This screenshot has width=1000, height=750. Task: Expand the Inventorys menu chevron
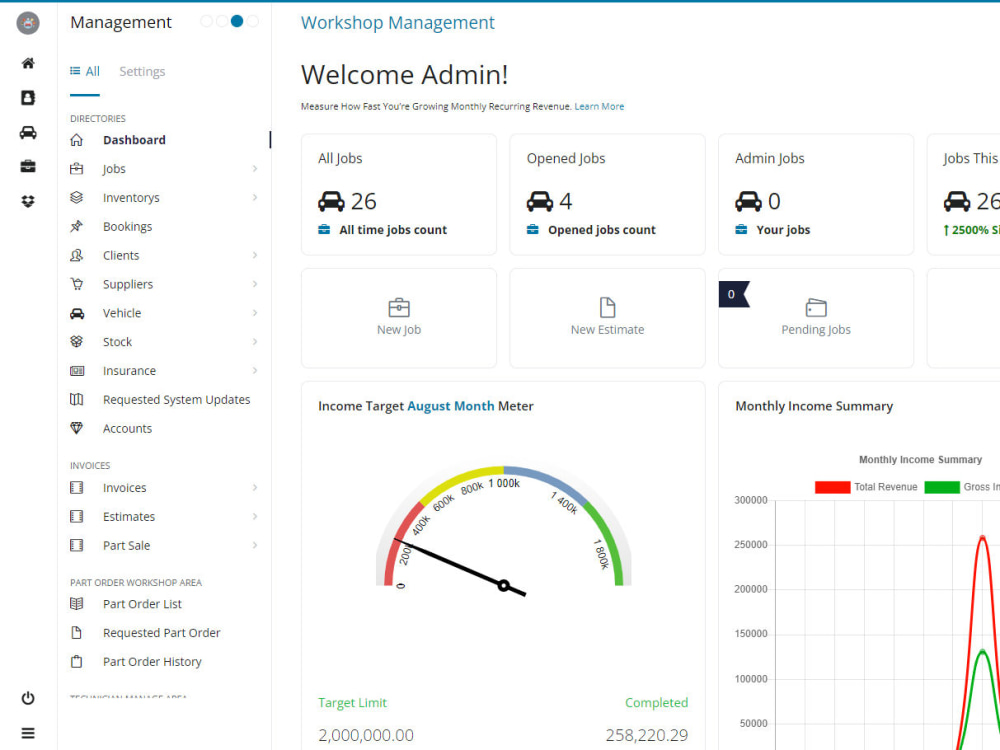(254, 197)
